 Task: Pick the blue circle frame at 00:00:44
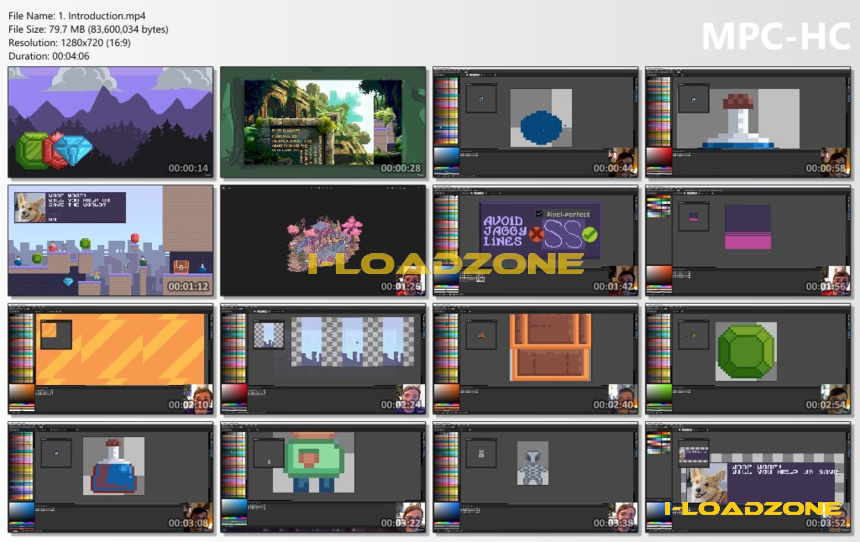tap(535, 122)
